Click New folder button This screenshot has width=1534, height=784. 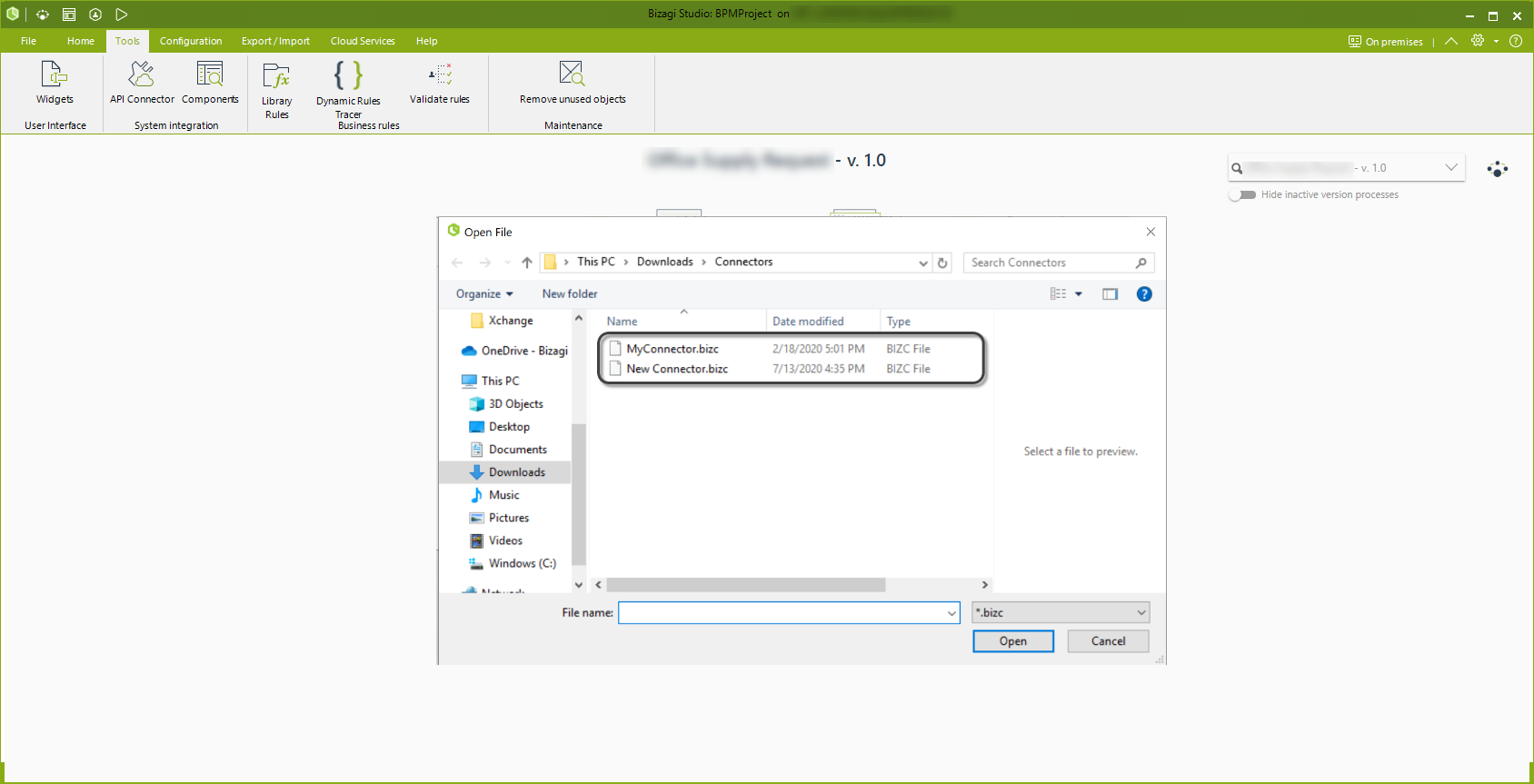click(570, 294)
